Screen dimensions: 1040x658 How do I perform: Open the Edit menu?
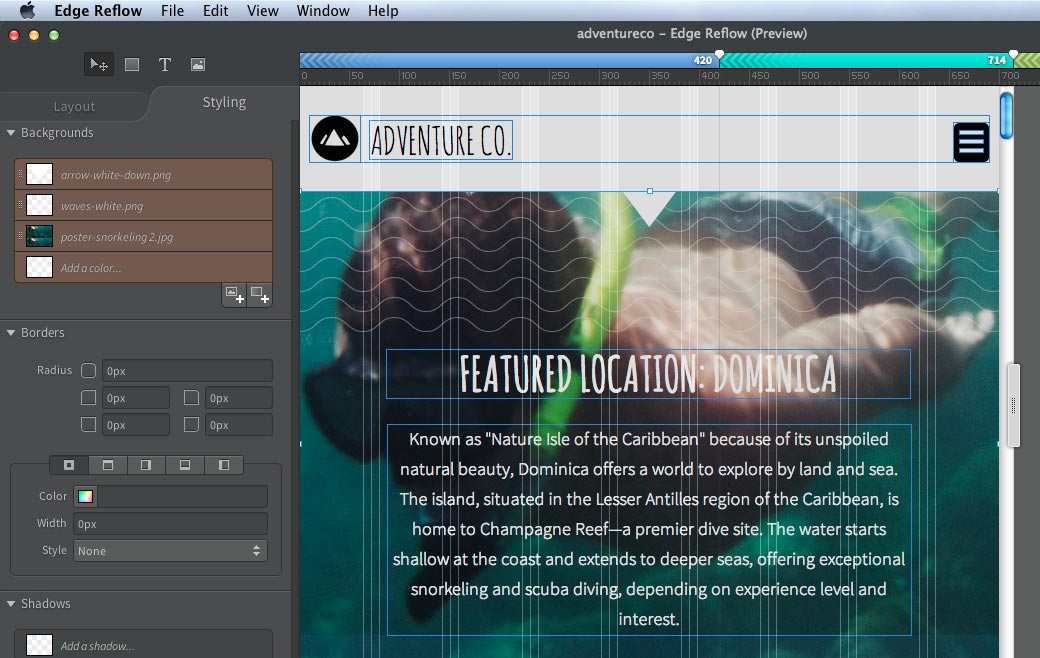coord(216,11)
